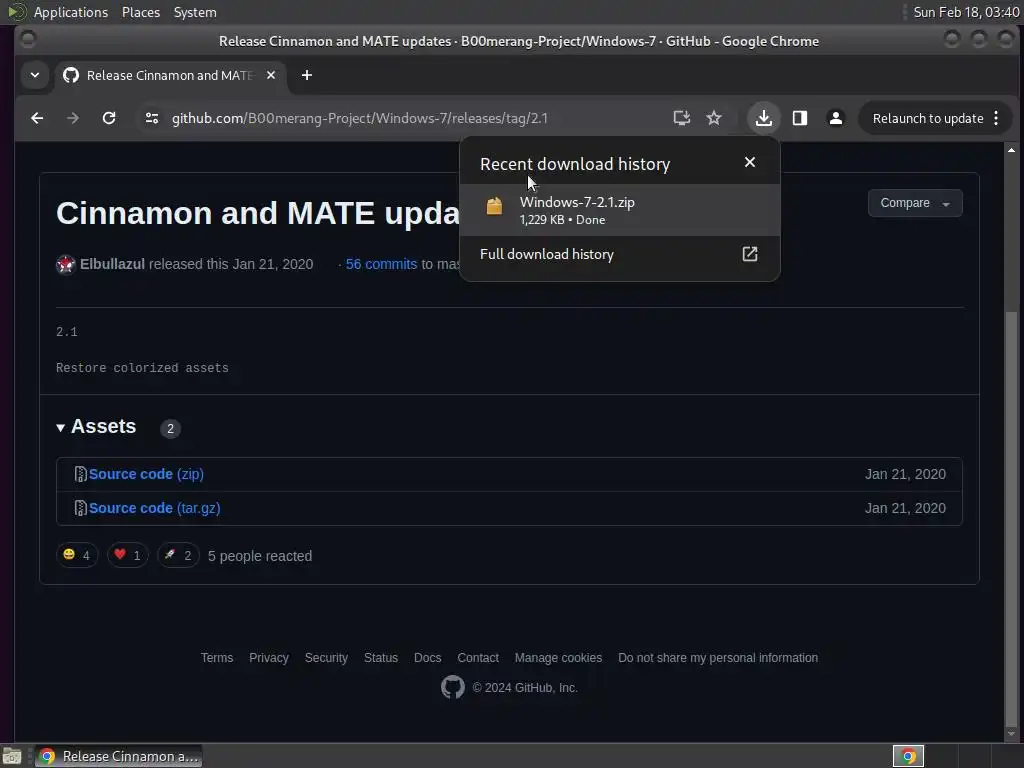Image resolution: width=1024 pixels, height=768 pixels.
Task: Click the file icon beside Source code (tar.gz)
Action: click(80, 508)
